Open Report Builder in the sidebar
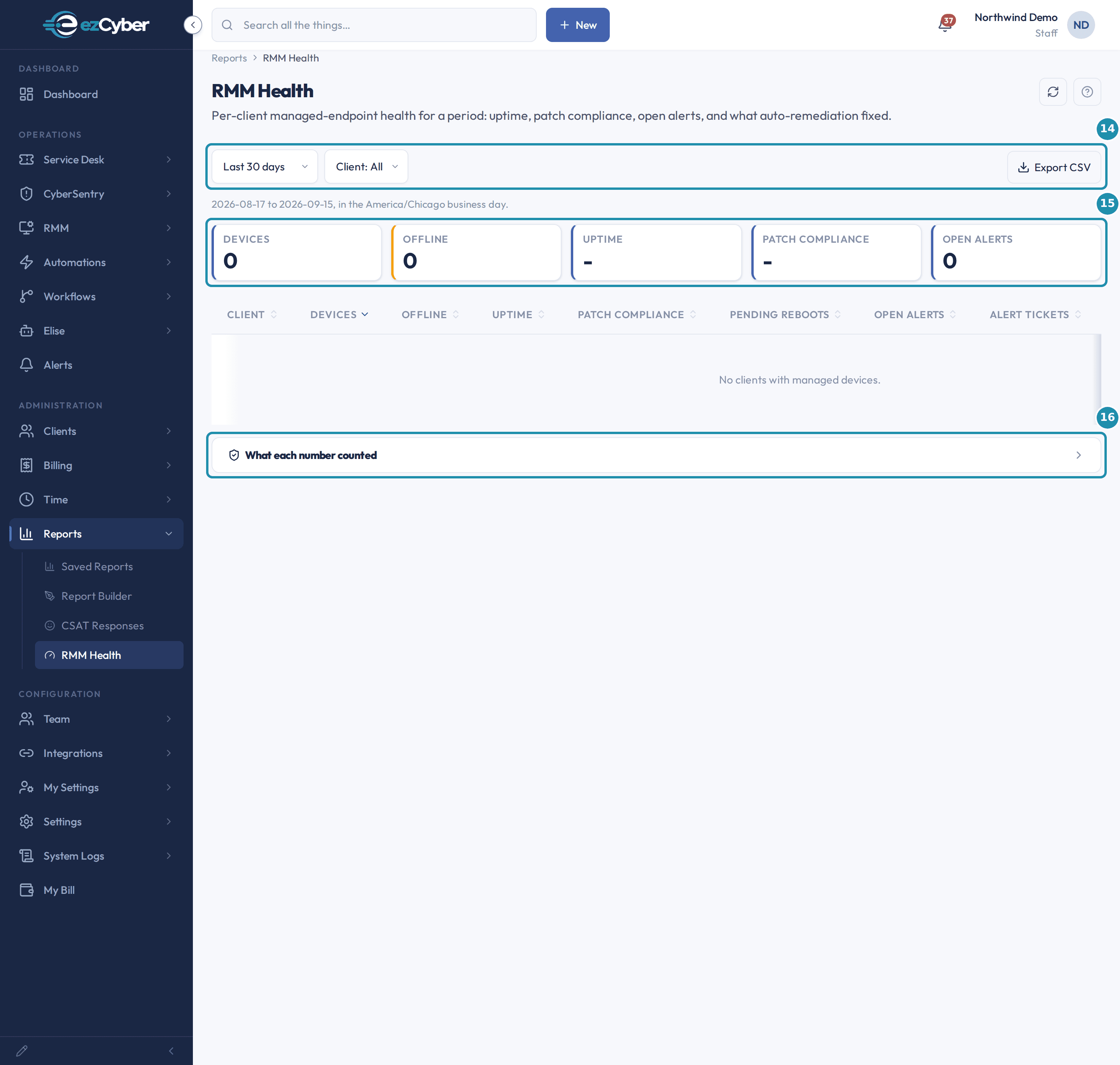 [109, 596]
